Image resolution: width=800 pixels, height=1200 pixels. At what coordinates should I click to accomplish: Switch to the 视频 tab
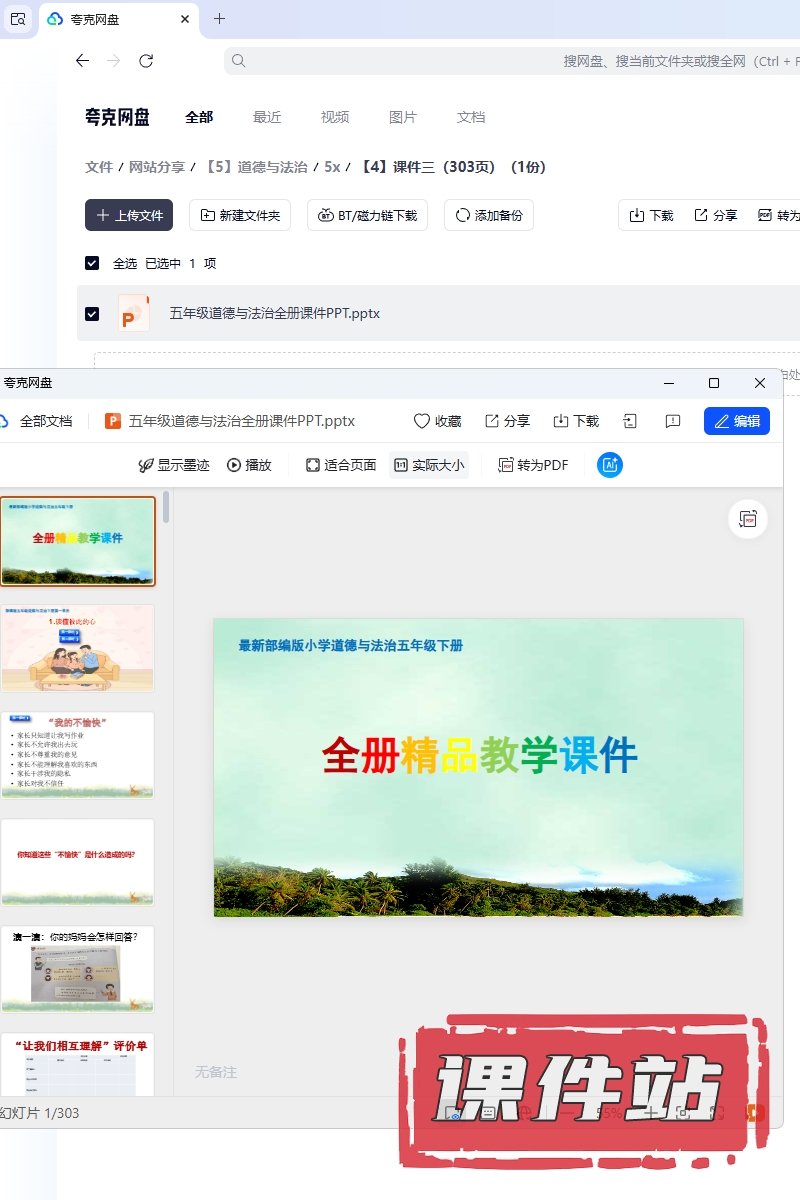(x=335, y=117)
